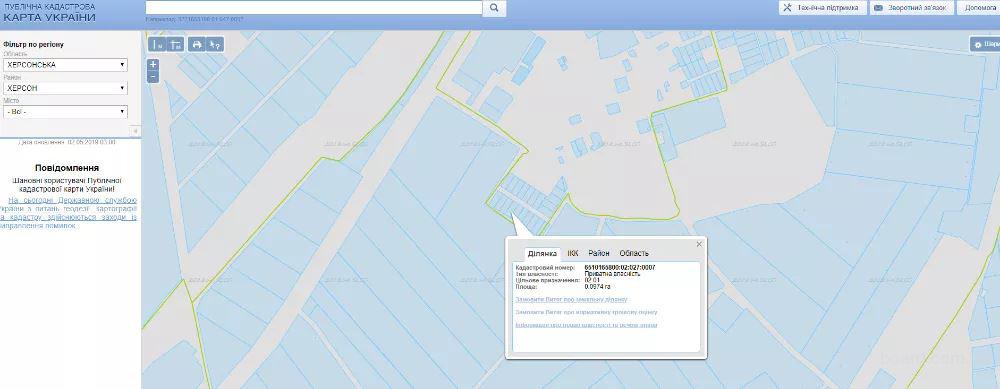Open the Технічна підтримка button
1000x389 pixels.
822,8
